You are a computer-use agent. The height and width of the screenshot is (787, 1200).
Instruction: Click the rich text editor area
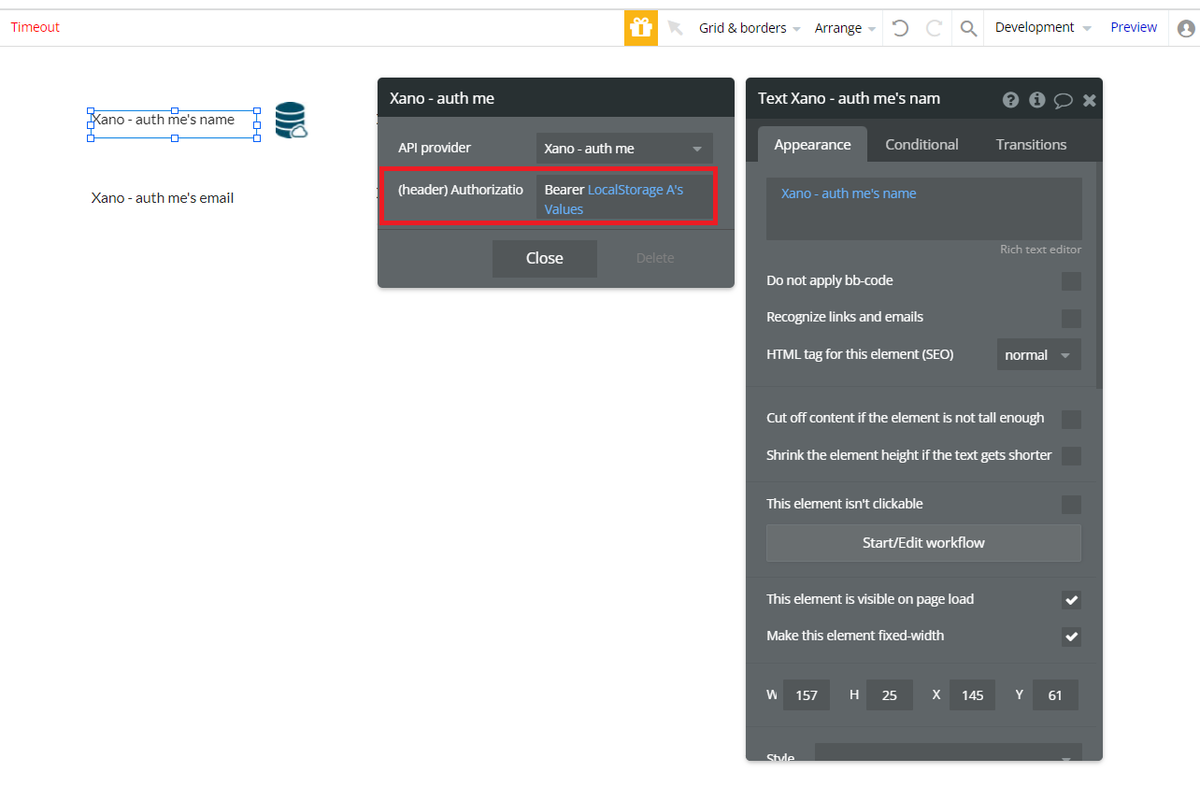click(924, 209)
